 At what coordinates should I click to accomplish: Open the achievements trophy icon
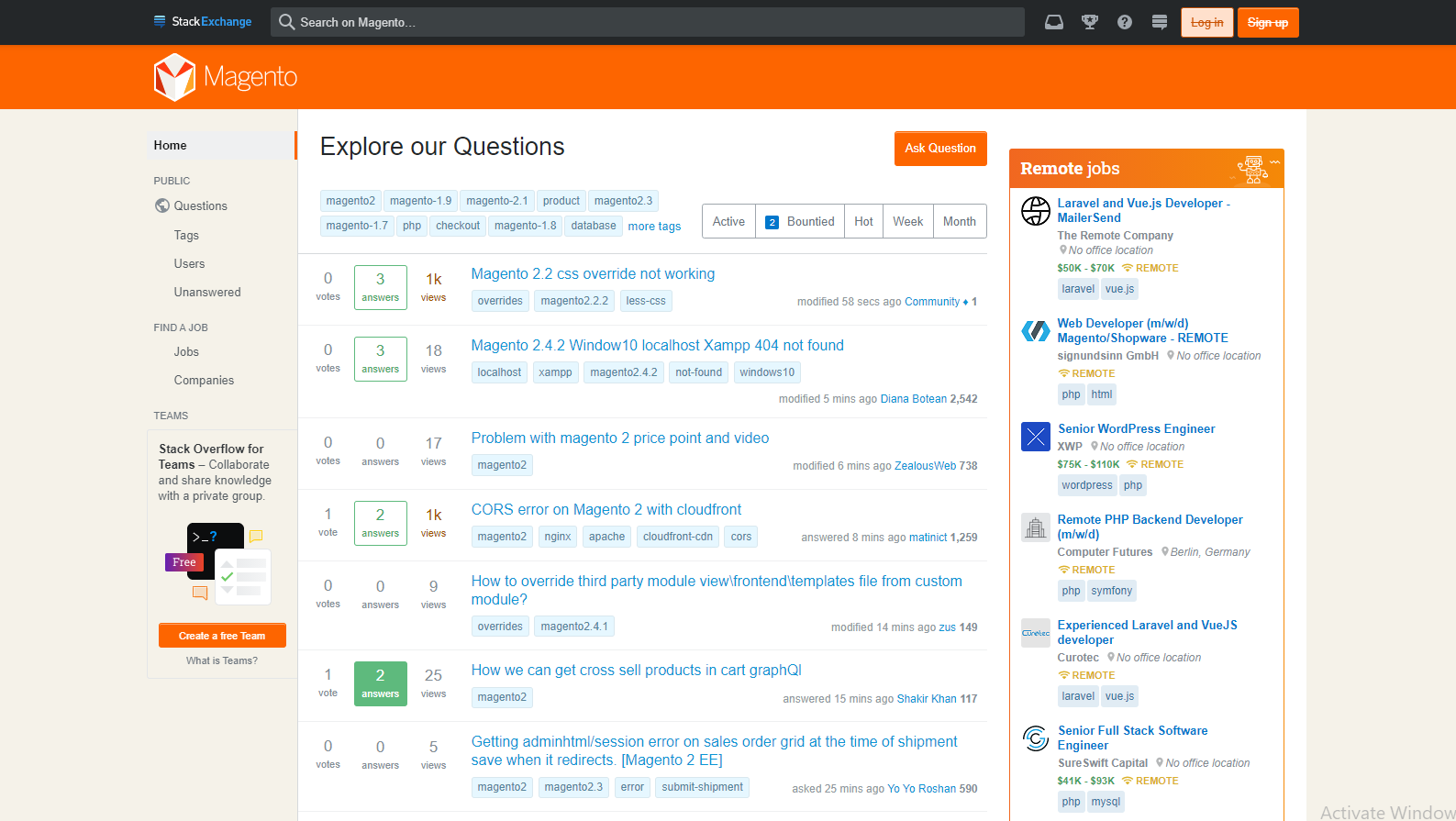(x=1090, y=22)
